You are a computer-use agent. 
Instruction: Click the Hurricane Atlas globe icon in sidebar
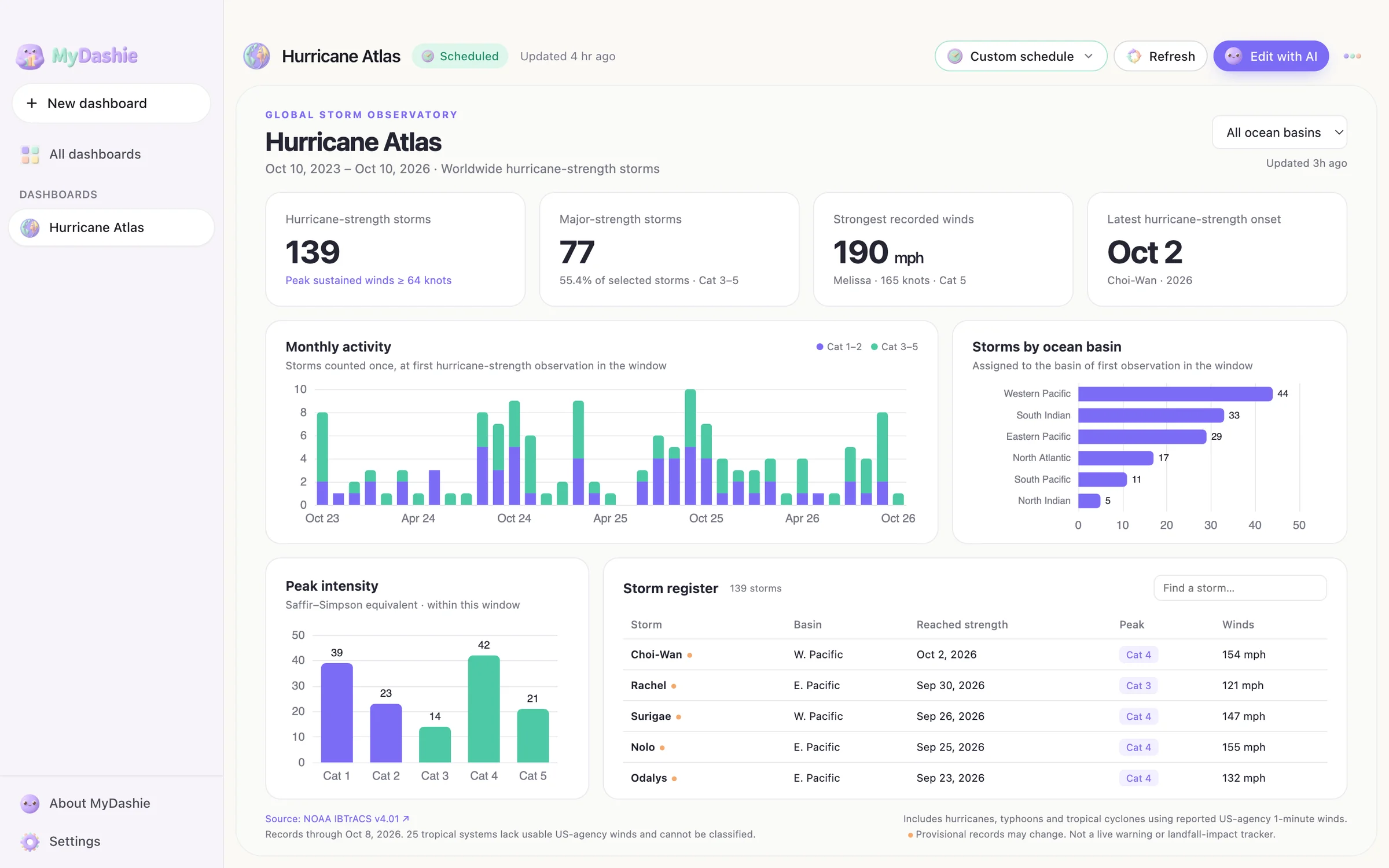coord(30,227)
